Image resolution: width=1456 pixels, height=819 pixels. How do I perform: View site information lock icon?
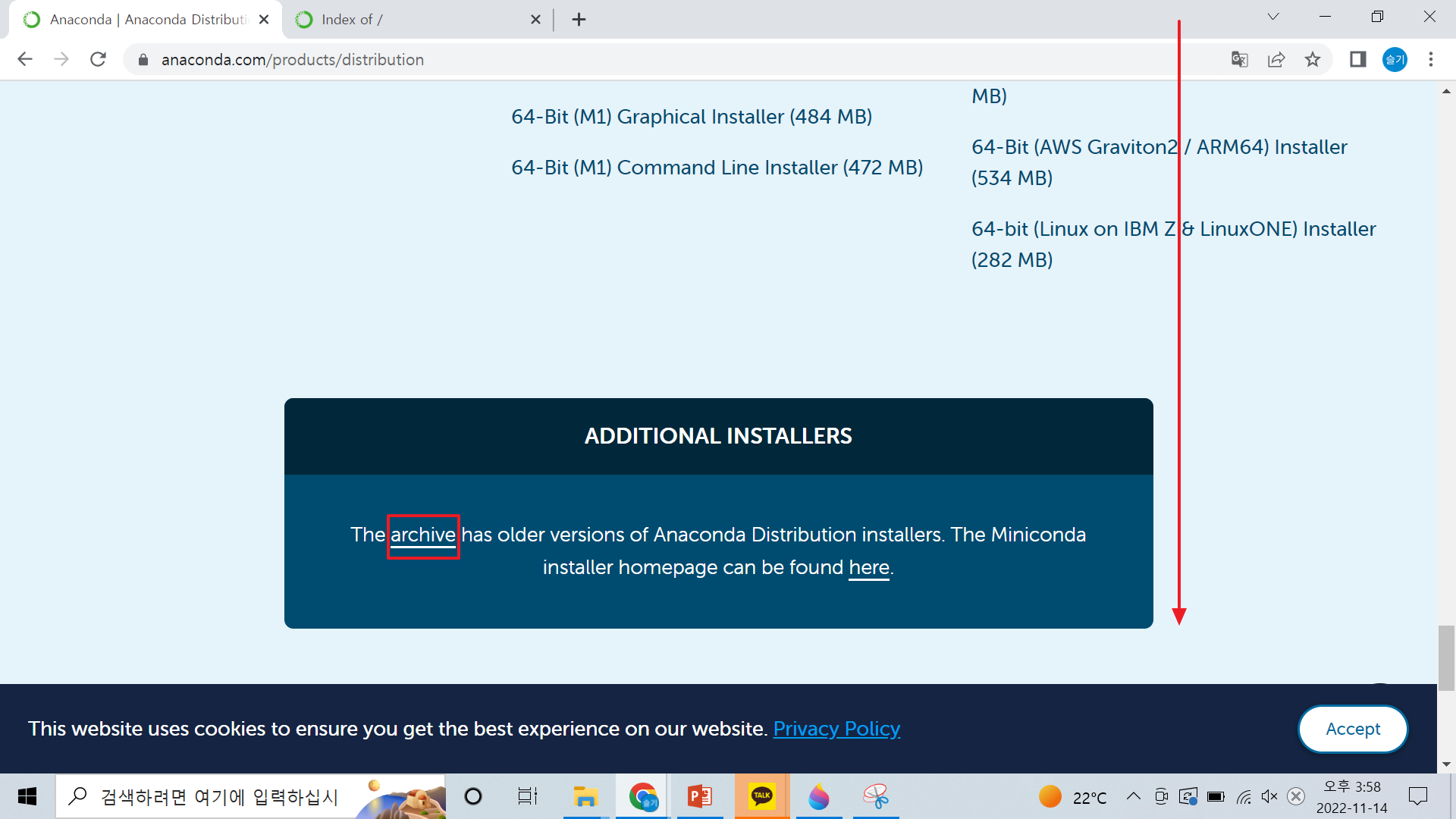pyautogui.click(x=143, y=59)
